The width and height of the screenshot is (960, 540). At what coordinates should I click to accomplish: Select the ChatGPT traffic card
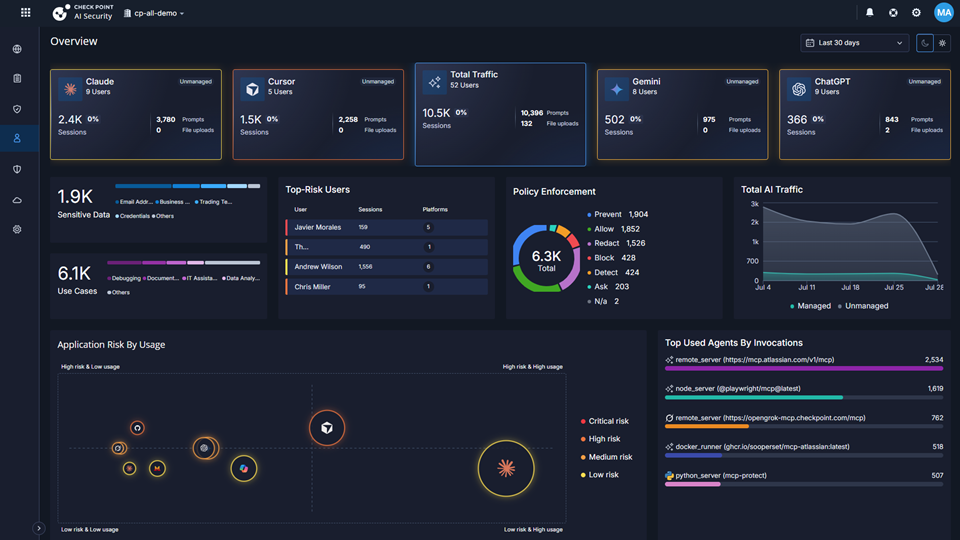pyautogui.click(x=864, y=114)
